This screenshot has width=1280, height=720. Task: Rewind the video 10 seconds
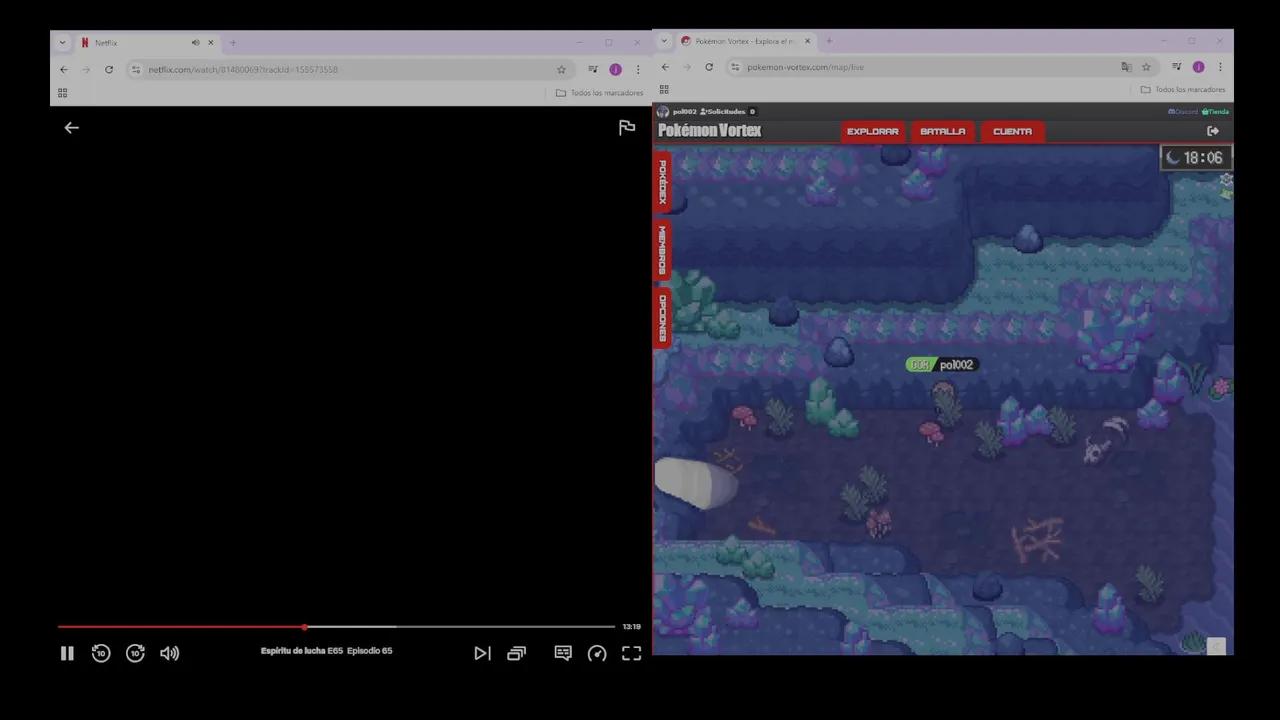pyautogui.click(x=101, y=653)
